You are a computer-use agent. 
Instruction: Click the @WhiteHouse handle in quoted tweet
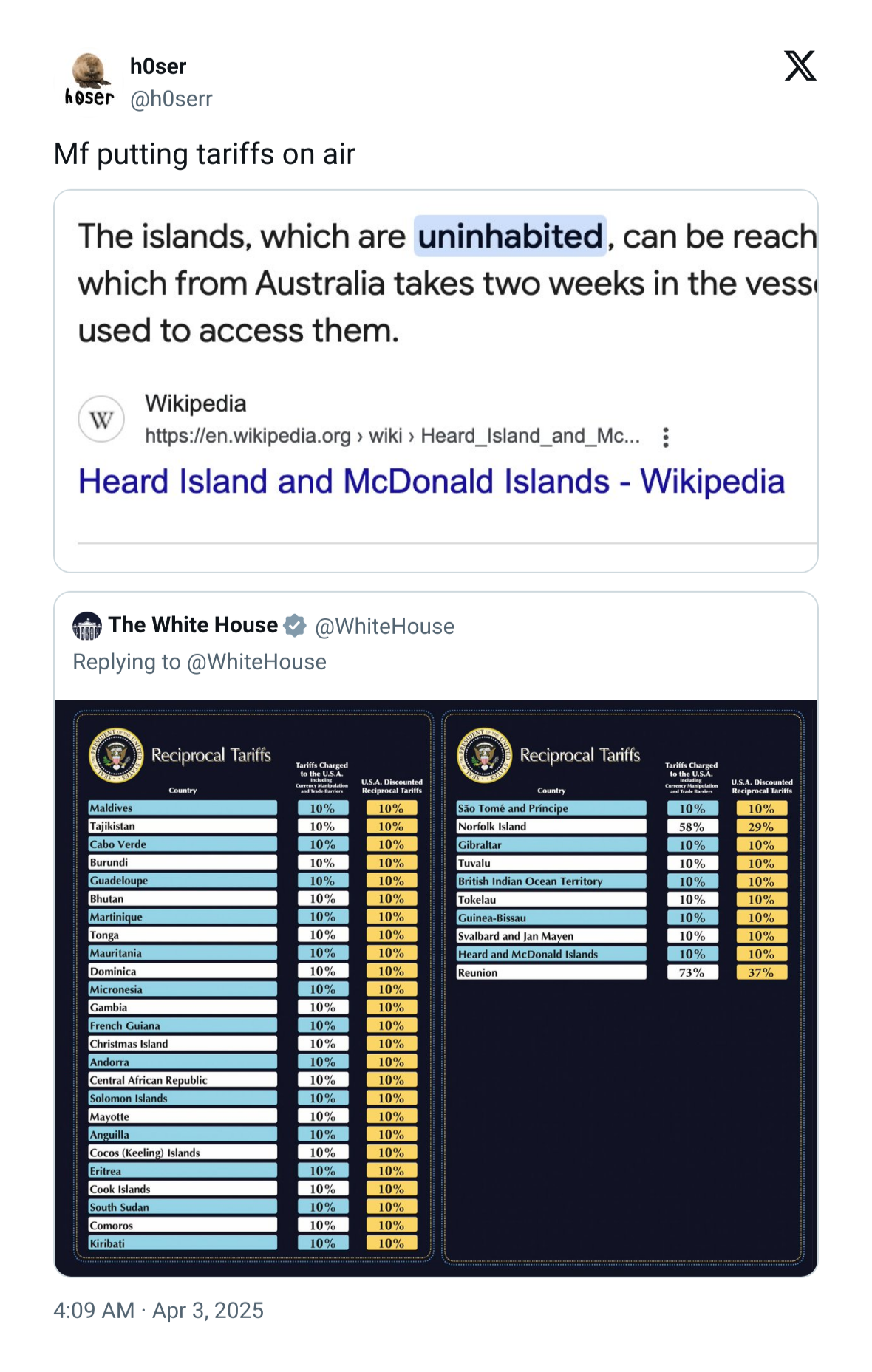[x=384, y=627]
